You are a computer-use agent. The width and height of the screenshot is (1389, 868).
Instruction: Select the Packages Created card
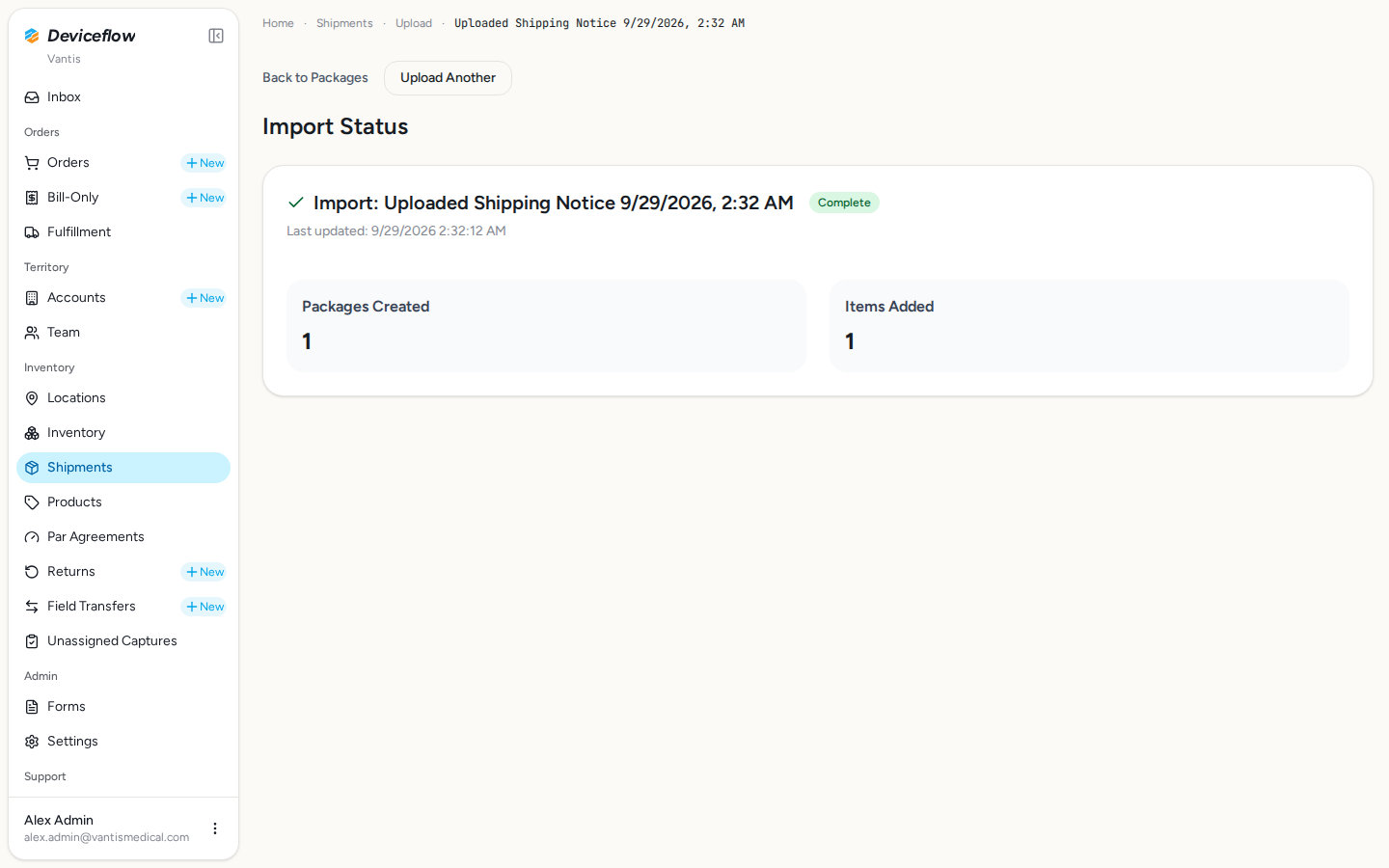click(x=546, y=326)
